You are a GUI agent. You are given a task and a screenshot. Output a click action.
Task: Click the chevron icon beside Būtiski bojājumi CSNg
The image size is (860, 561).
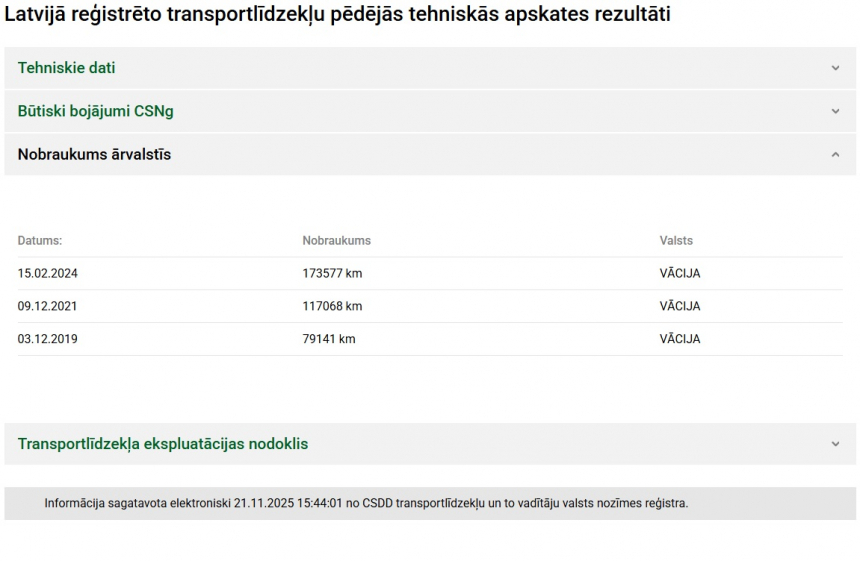coord(835,111)
